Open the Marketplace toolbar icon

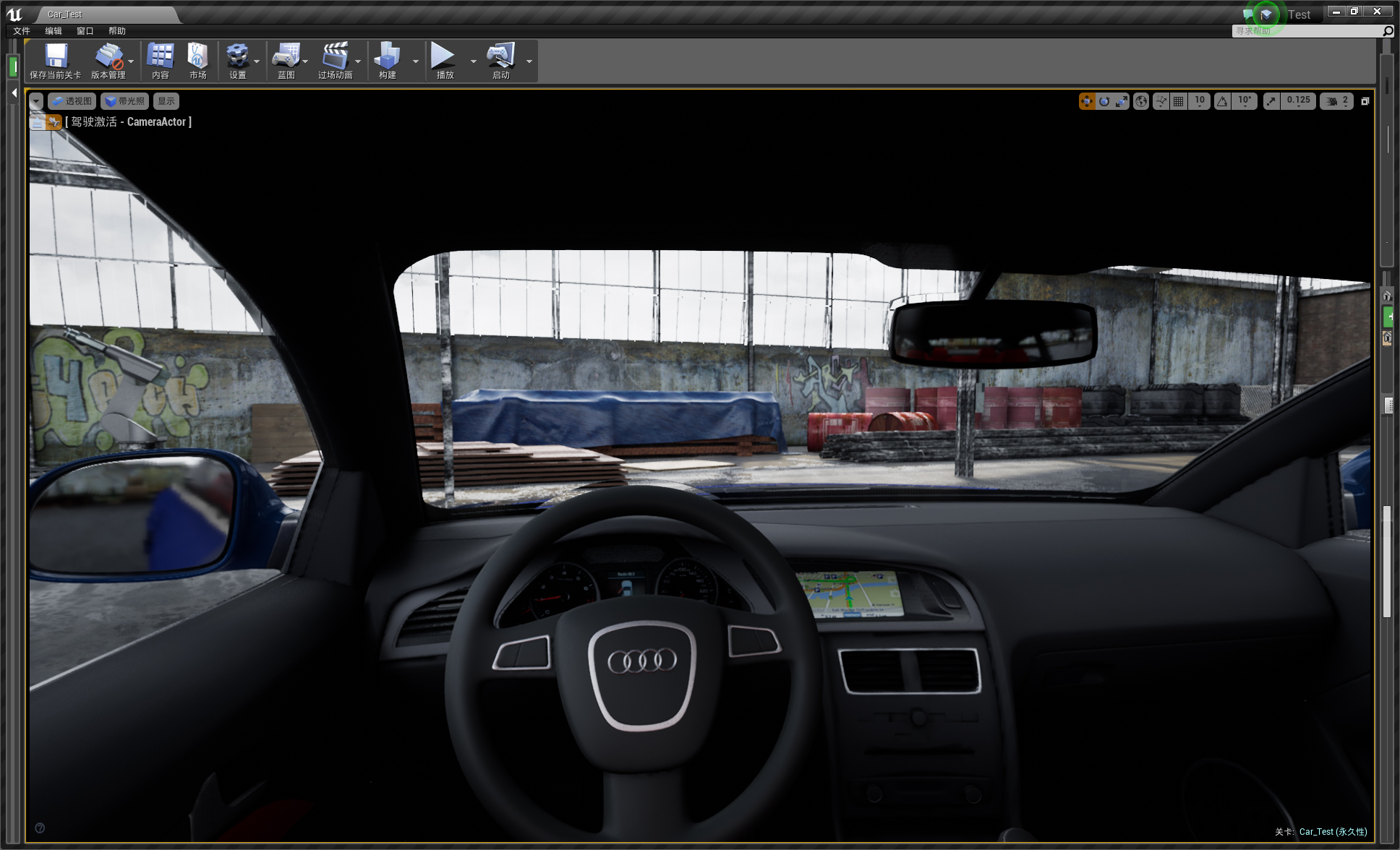[x=197, y=61]
